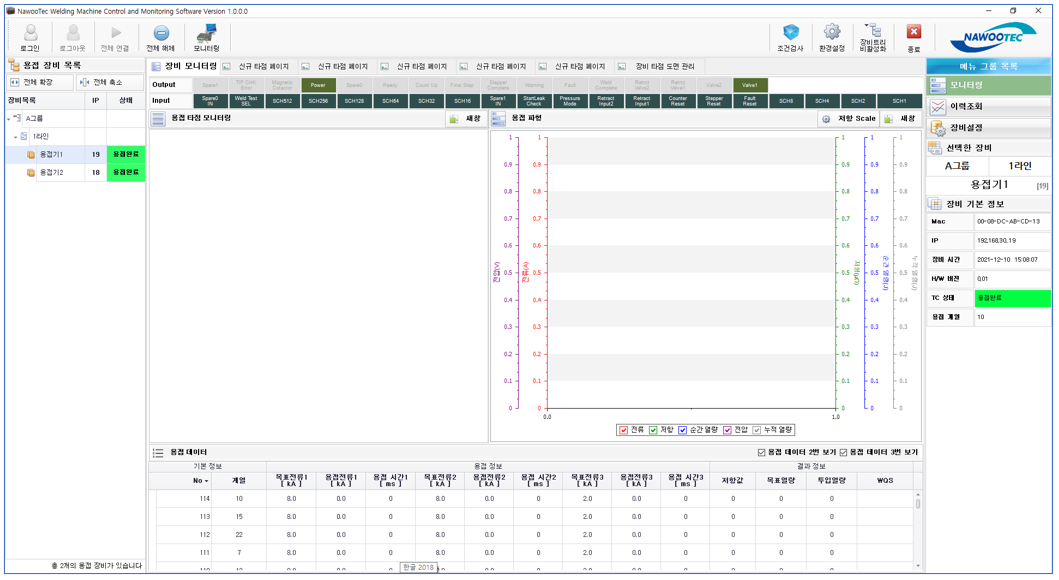
Task: Uncheck 용접 데이터 2번 보기 checkbox
Action: pos(762,453)
